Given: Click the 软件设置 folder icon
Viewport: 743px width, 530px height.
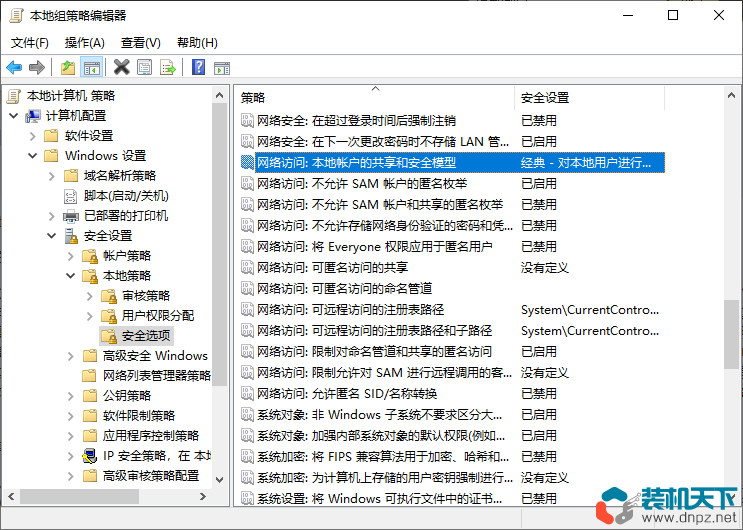Looking at the screenshot, I should 51,136.
